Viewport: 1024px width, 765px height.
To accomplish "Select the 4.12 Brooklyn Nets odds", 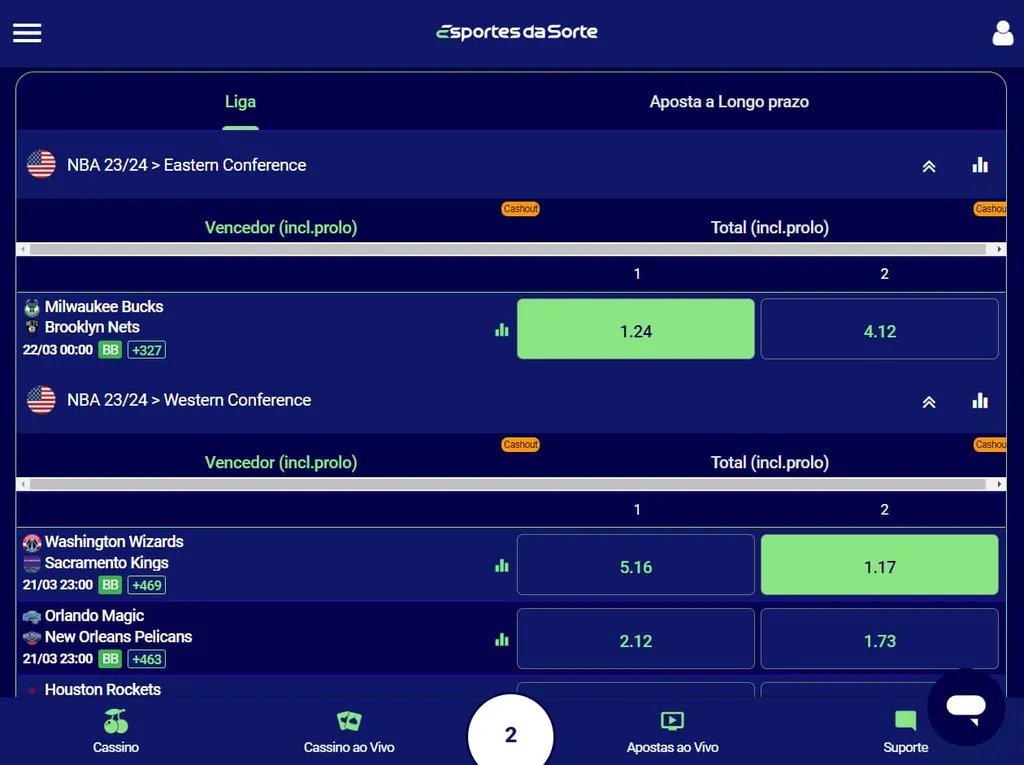I will [879, 329].
